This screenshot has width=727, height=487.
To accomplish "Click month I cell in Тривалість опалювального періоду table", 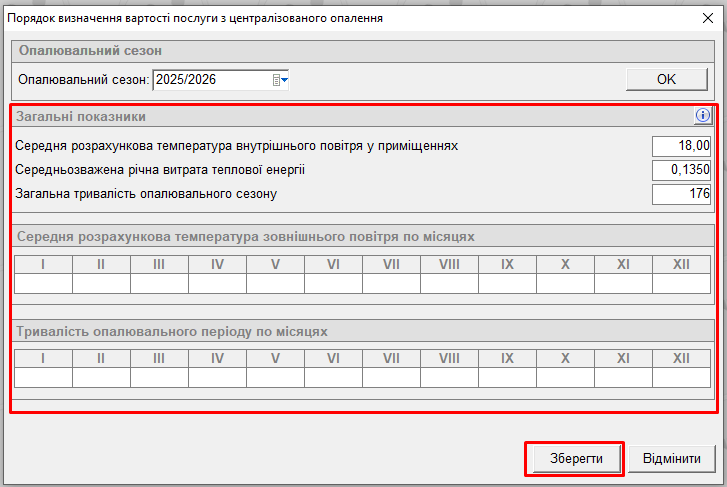I will pos(43,378).
